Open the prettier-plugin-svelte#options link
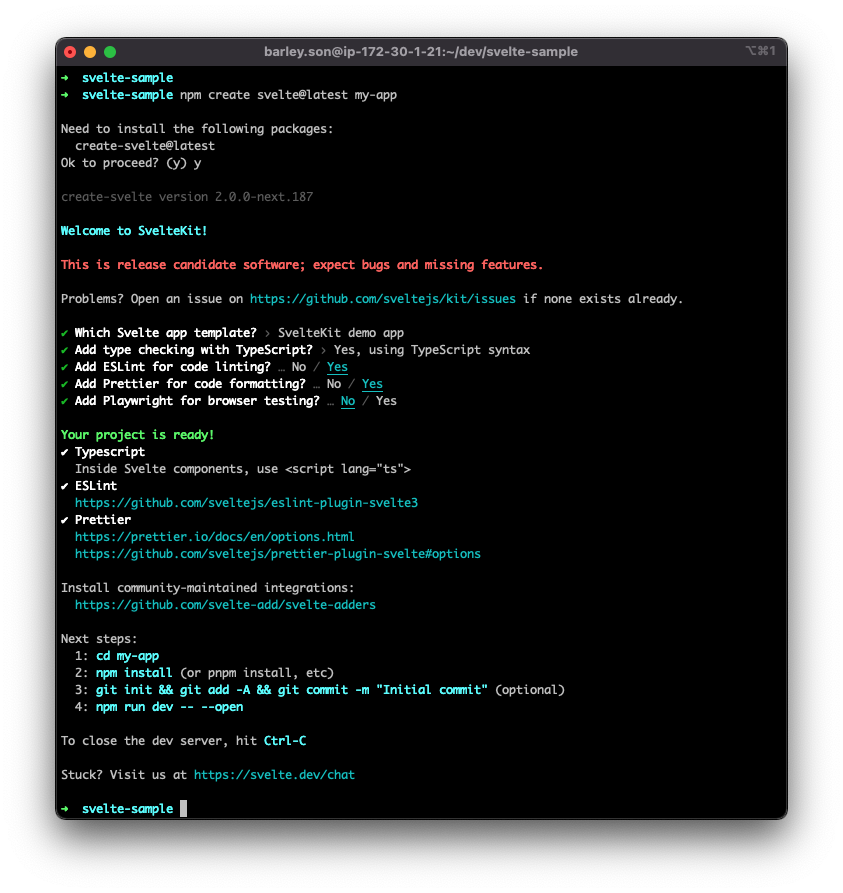This screenshot has height=893, width=843. (278, 554)
